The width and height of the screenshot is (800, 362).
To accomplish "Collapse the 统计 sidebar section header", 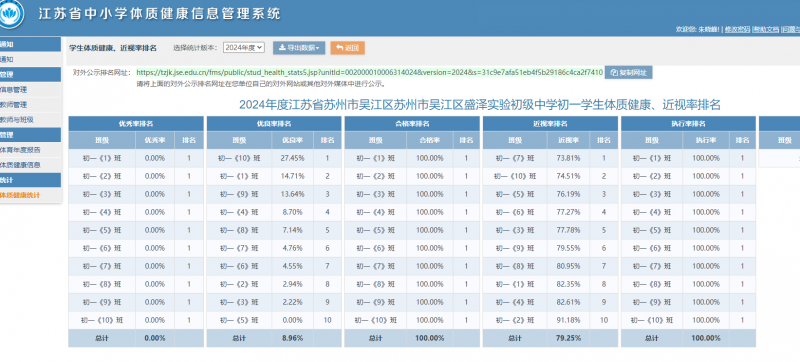I will (31, 180).
